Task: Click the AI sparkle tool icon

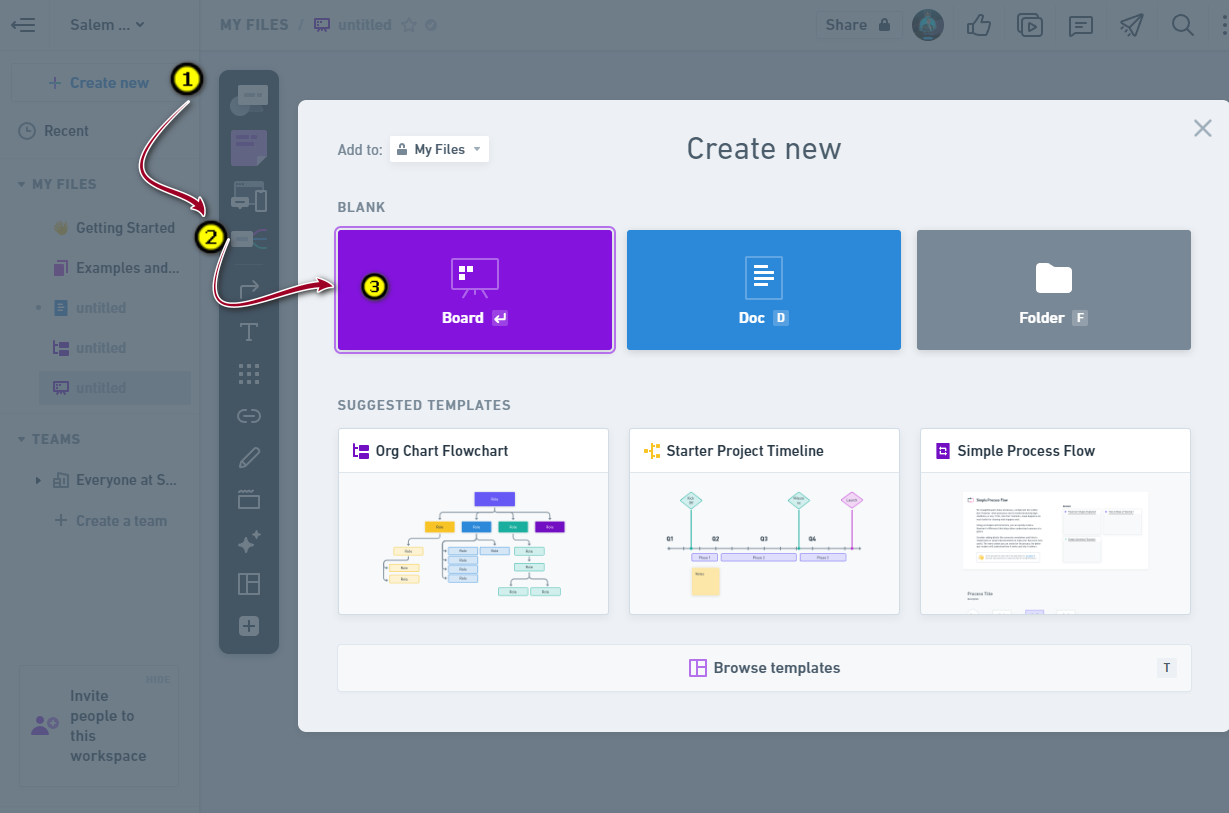Action: (x=249, y=542)
